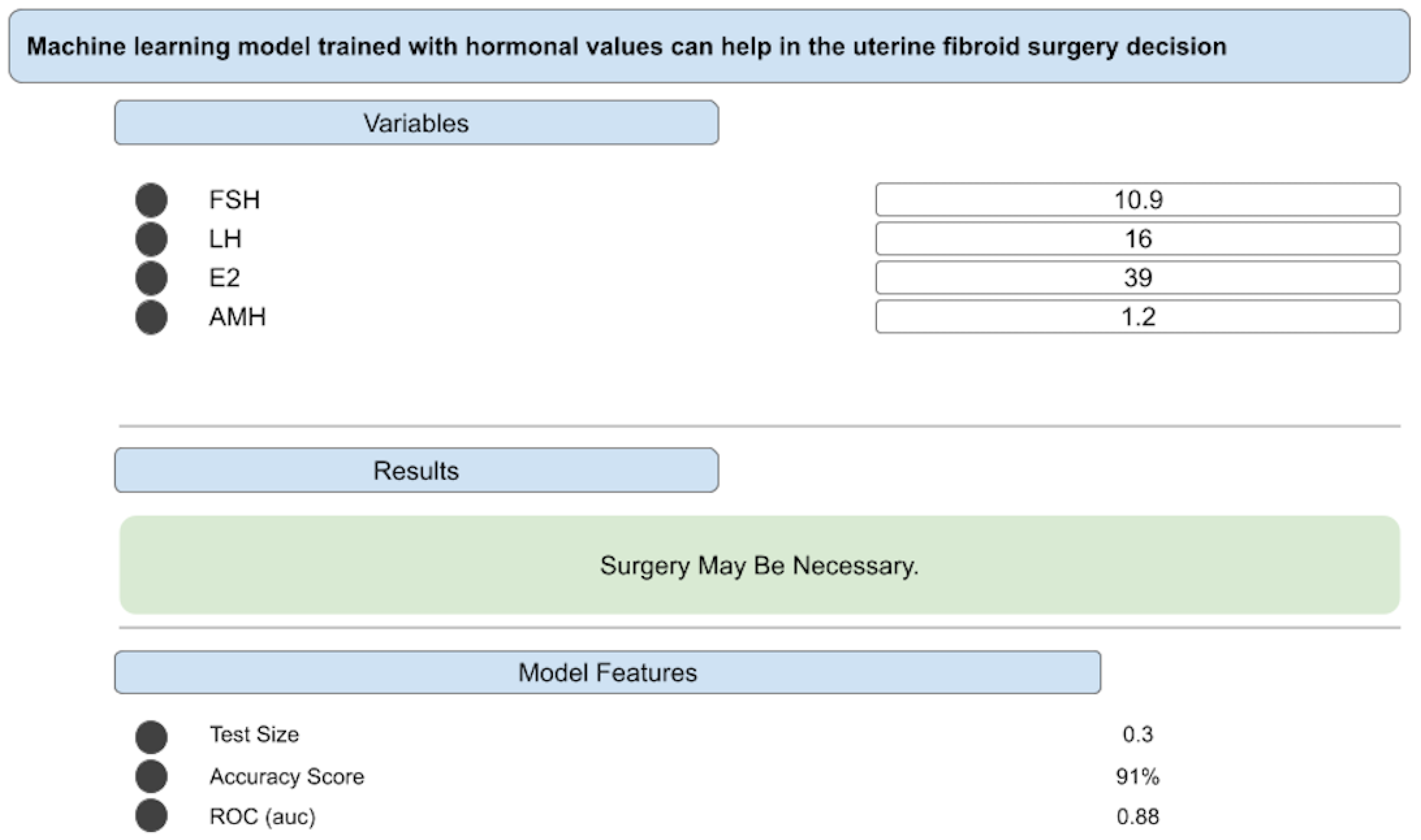
Task: Click the bullet icon beside AMH
Action: 151,317
